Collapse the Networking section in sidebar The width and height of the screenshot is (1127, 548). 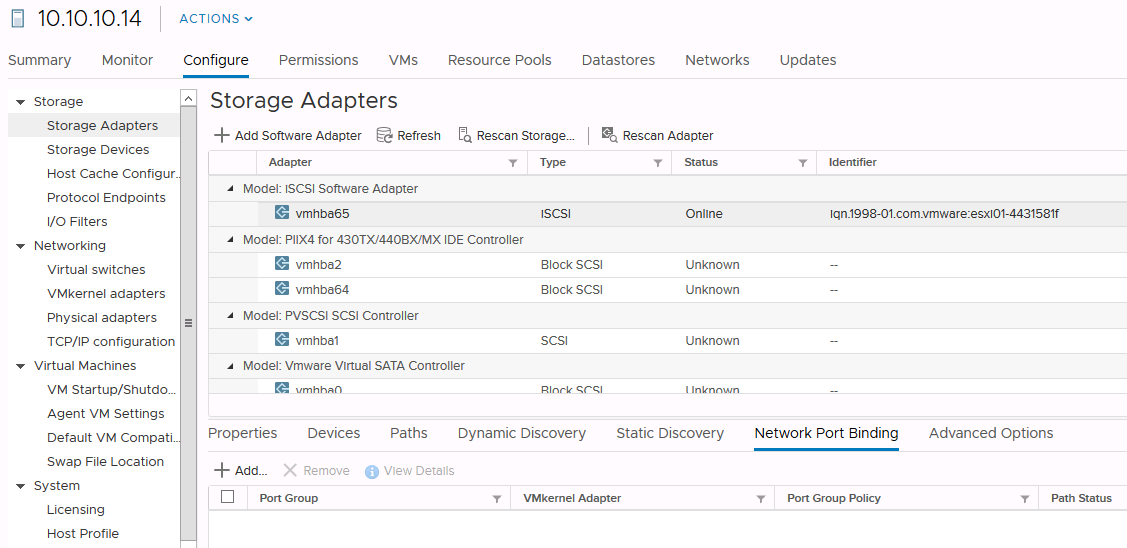pos(20,246)
